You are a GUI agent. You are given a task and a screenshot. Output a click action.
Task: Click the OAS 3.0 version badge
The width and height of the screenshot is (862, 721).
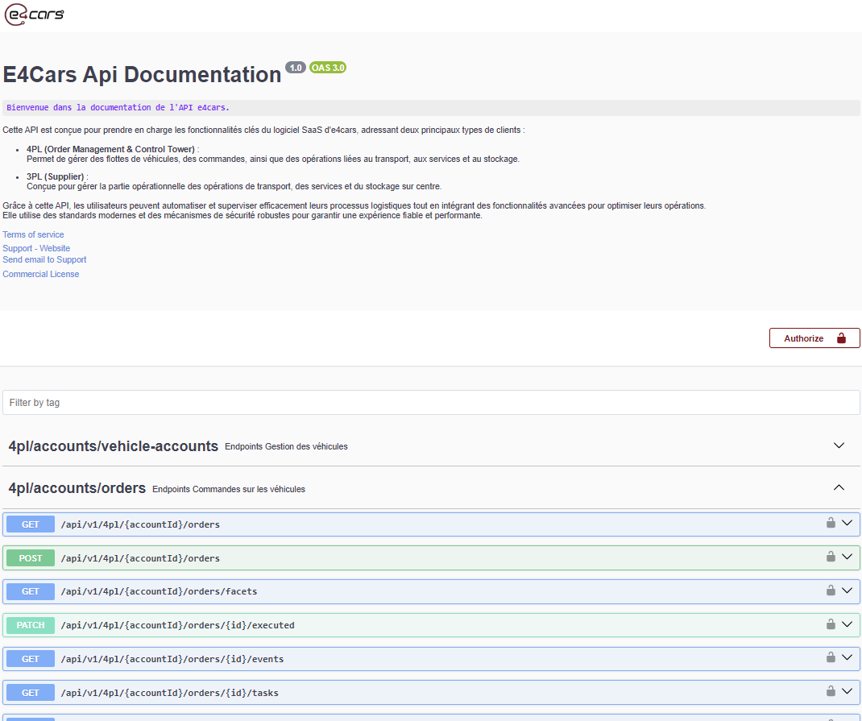[328, 68]
